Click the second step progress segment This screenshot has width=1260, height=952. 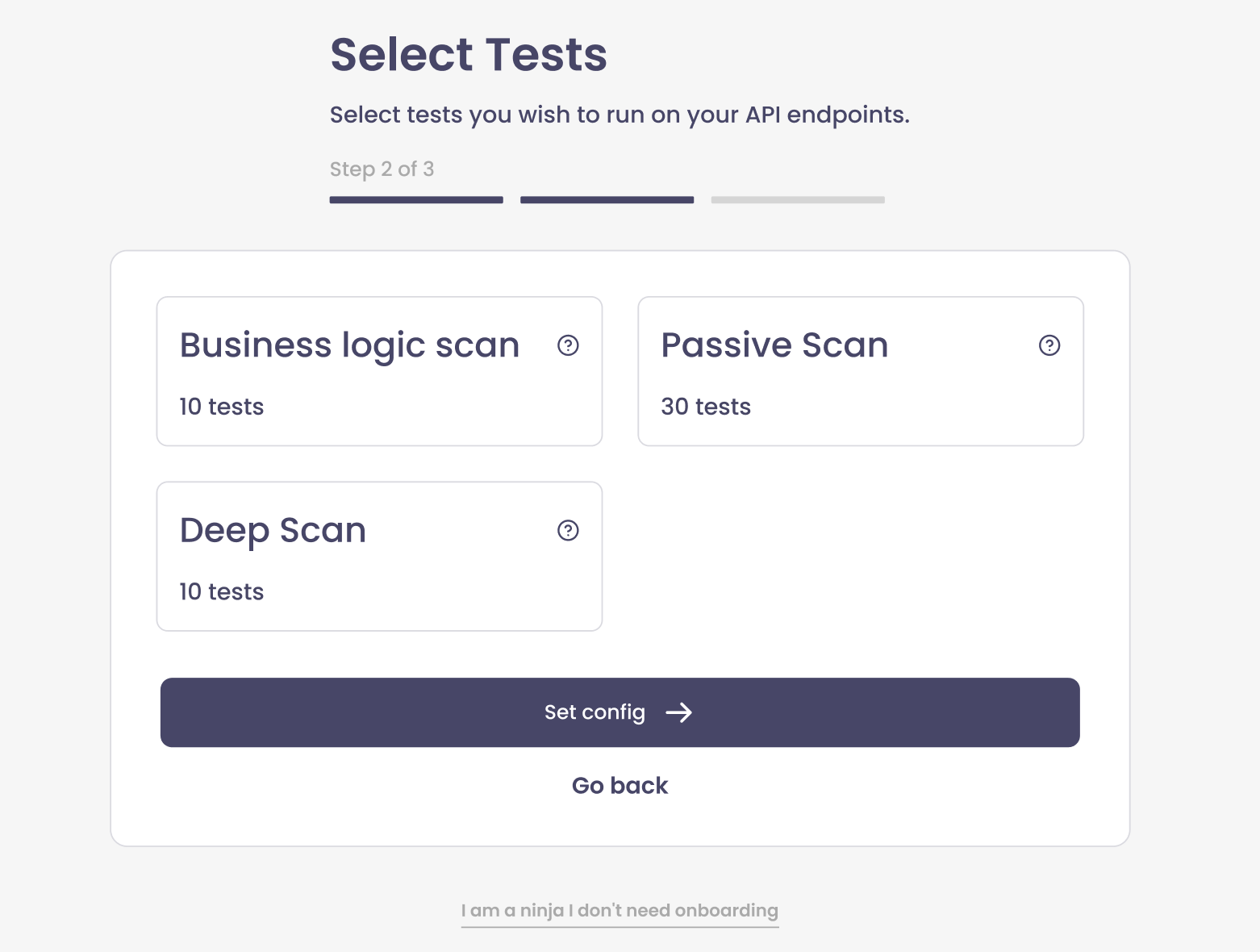pyautogui.click(x=606, y=199)
